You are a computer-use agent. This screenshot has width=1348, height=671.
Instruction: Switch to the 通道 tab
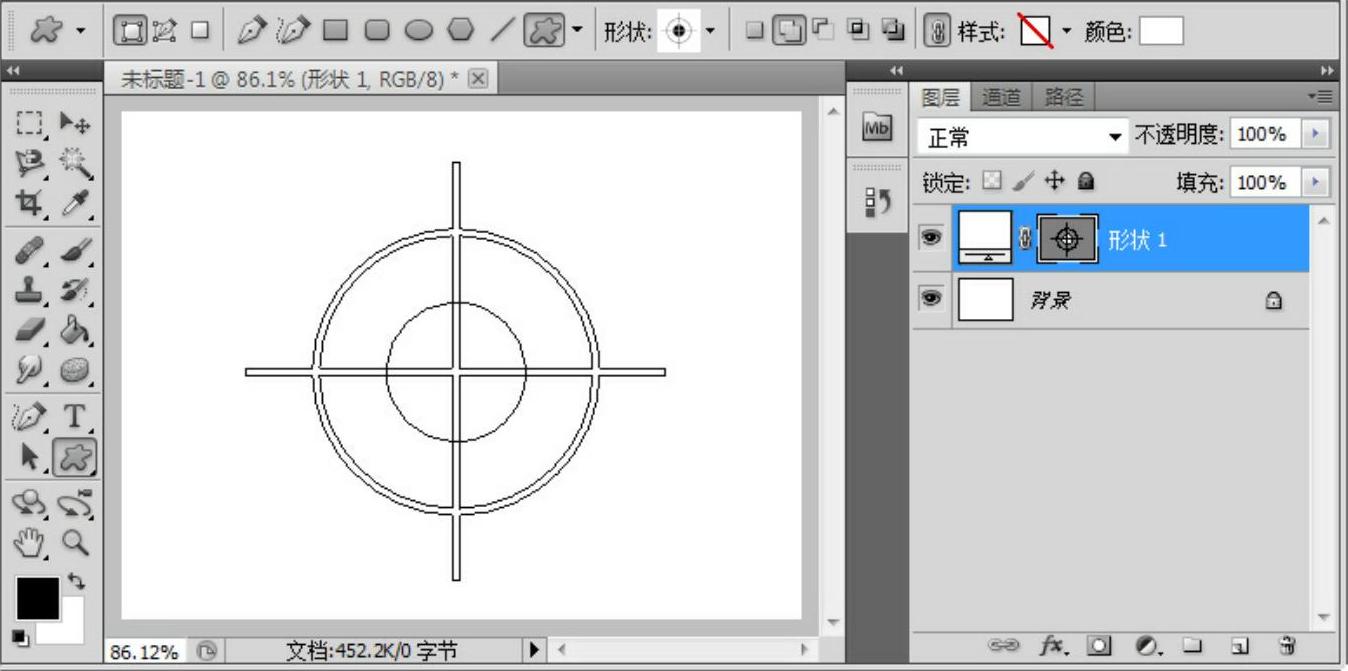(1001, 97)
